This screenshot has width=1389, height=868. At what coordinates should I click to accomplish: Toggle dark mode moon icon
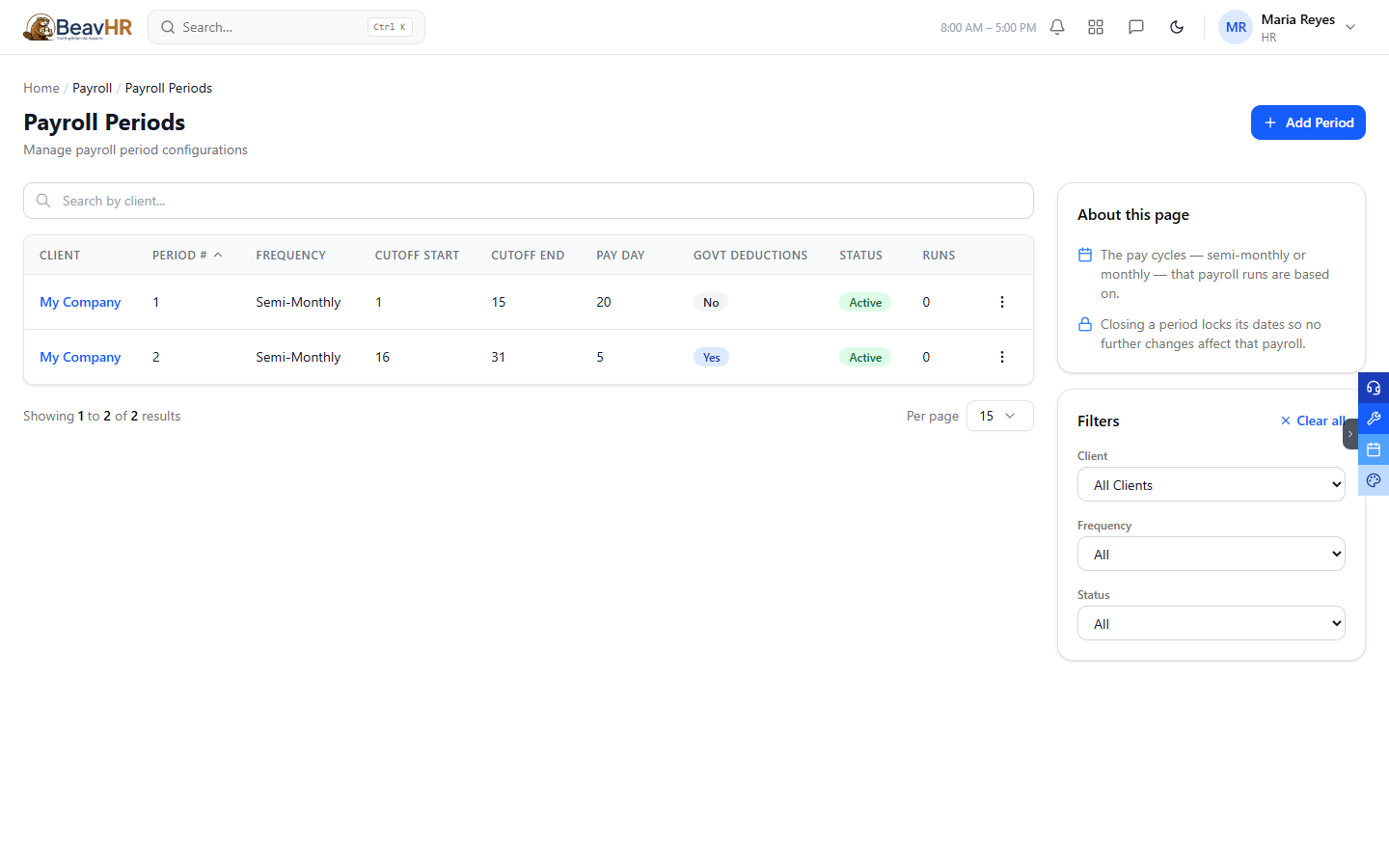1177,27
